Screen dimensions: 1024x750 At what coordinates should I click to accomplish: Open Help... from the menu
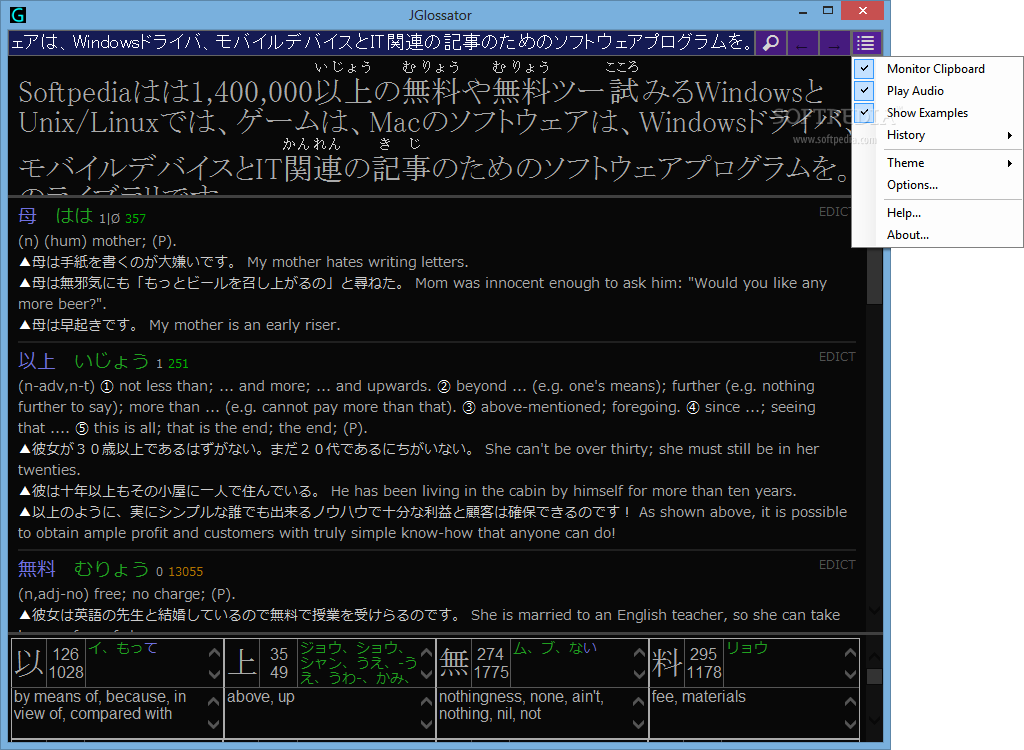937,213
